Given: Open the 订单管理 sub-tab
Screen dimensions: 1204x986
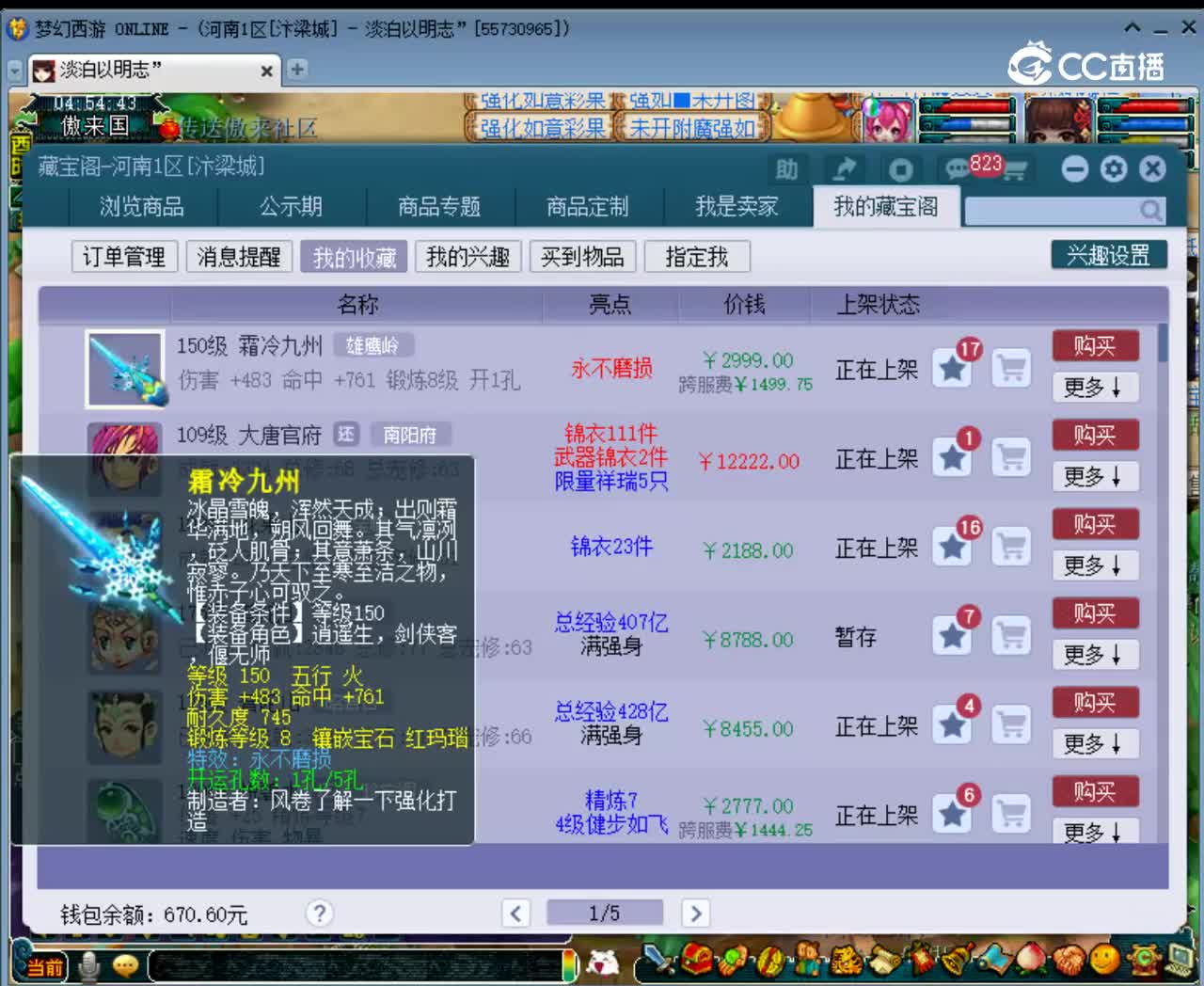Looking at the screenshot, I should click(124, 256).
